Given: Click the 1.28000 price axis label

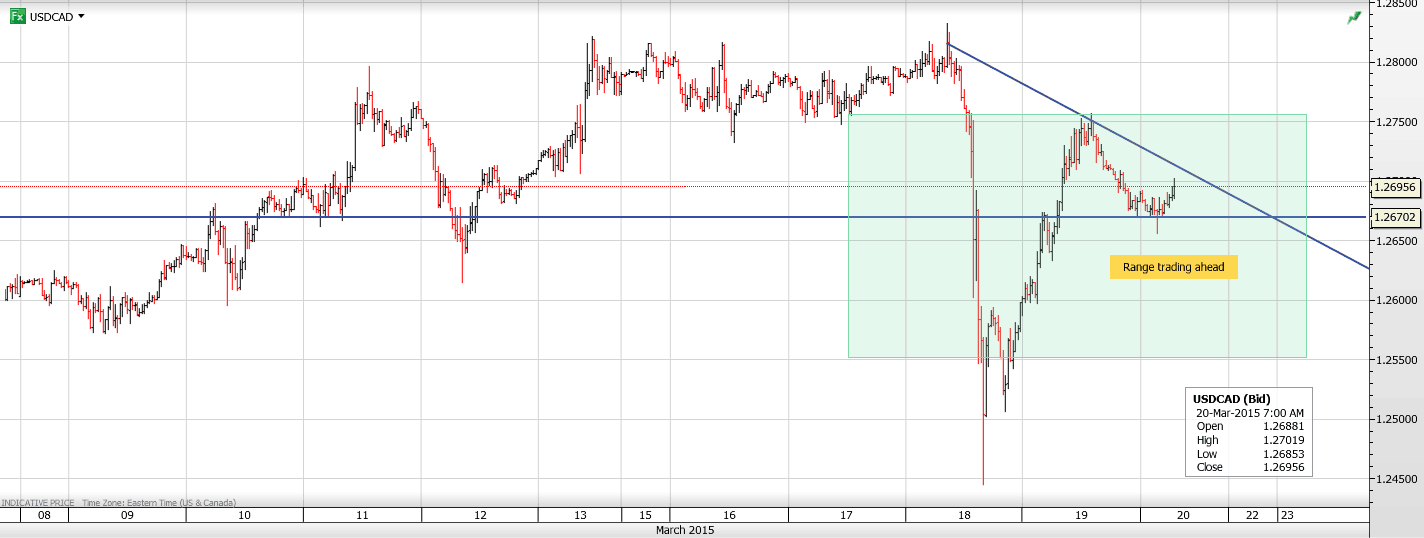Looking at the screenshot, I should pyautogui.click(x=1395, y=62).
